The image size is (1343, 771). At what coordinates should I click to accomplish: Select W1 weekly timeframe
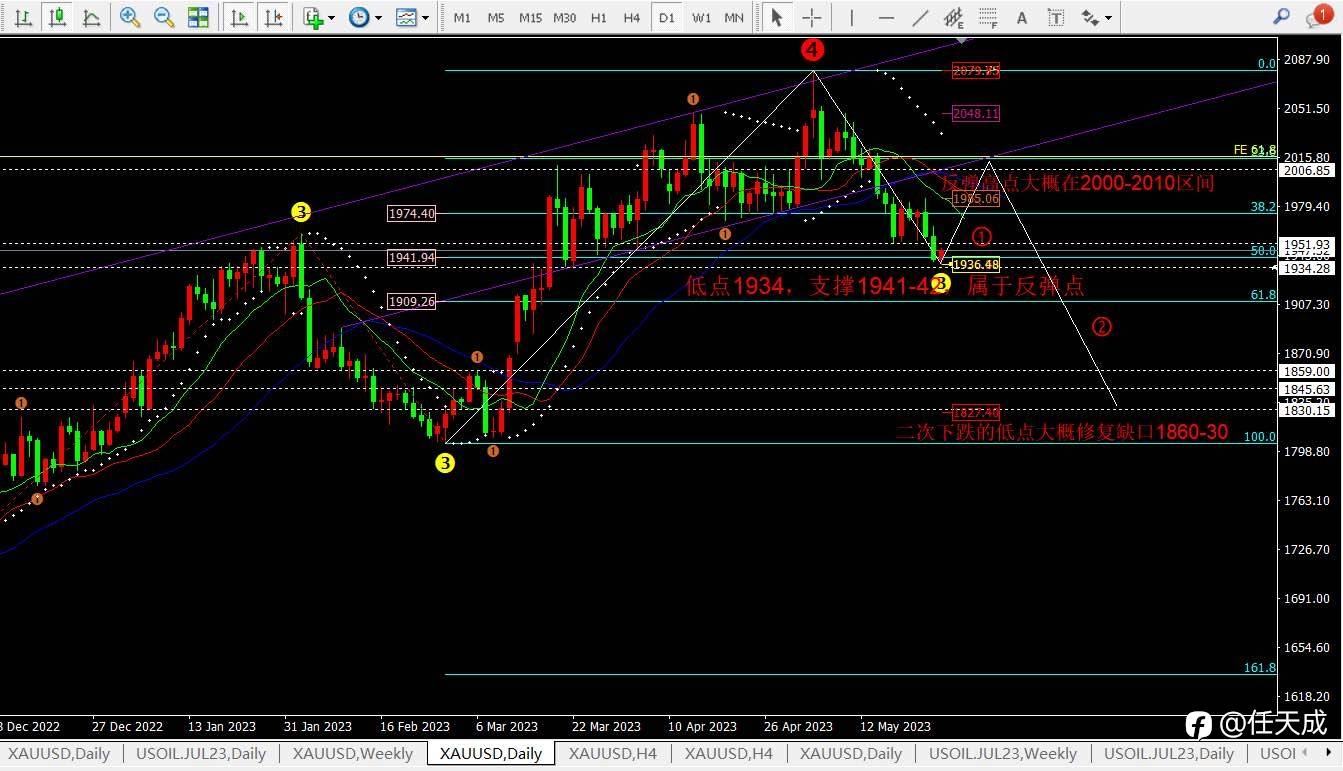[701, 18]
